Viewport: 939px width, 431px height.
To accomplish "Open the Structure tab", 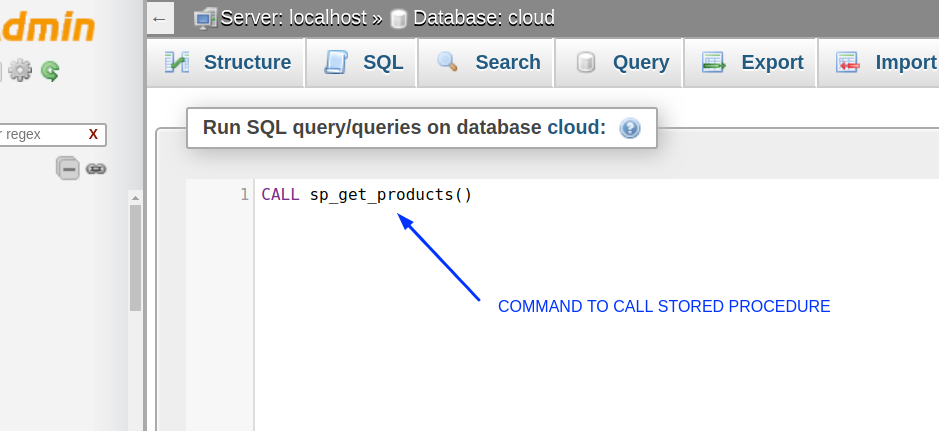I will pyautogui.click(x=227, y=62).
